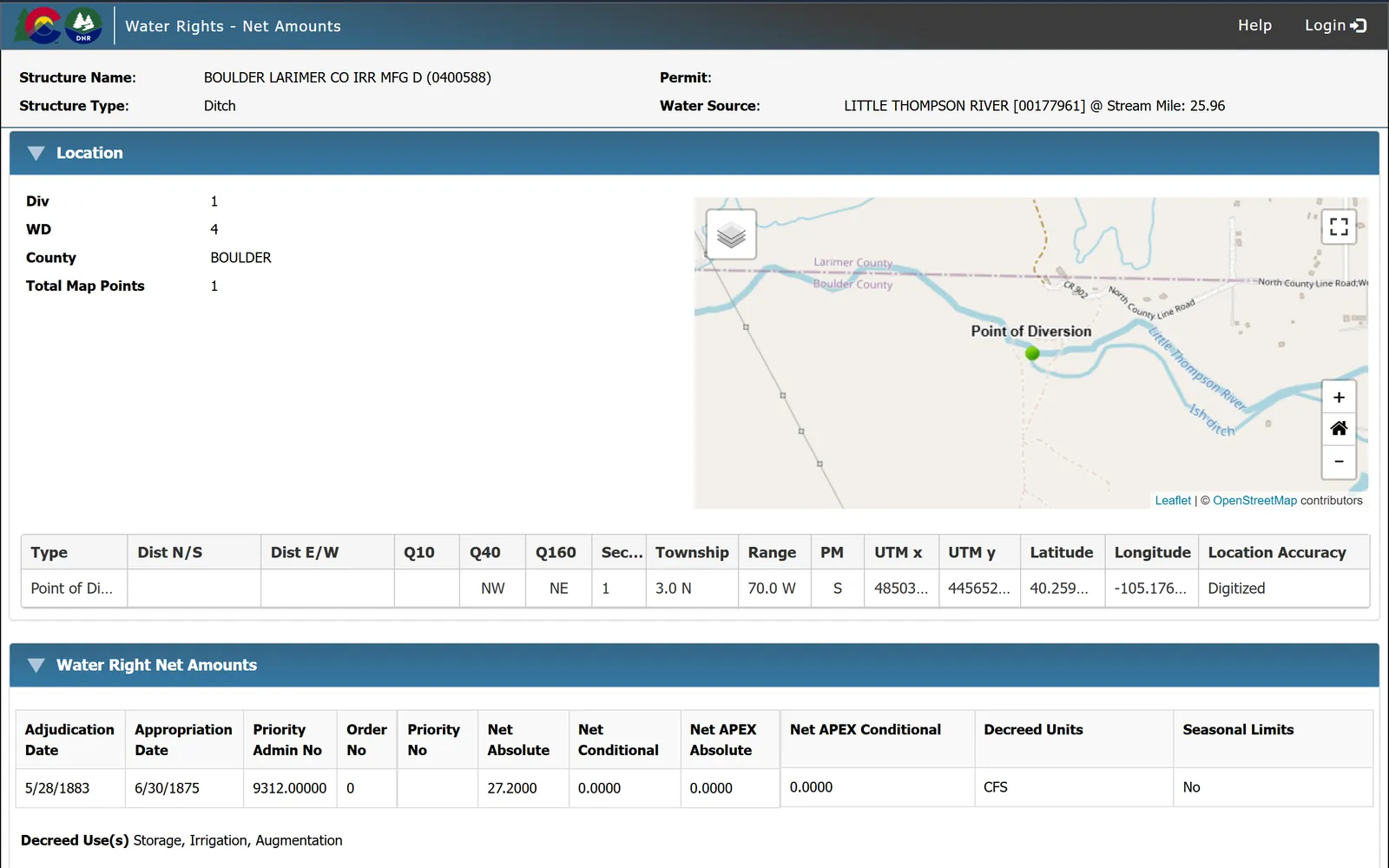The width and height of the screenshot is (1389, 868).
Task: Open the Help menu
Action: tap(1254, 25)
